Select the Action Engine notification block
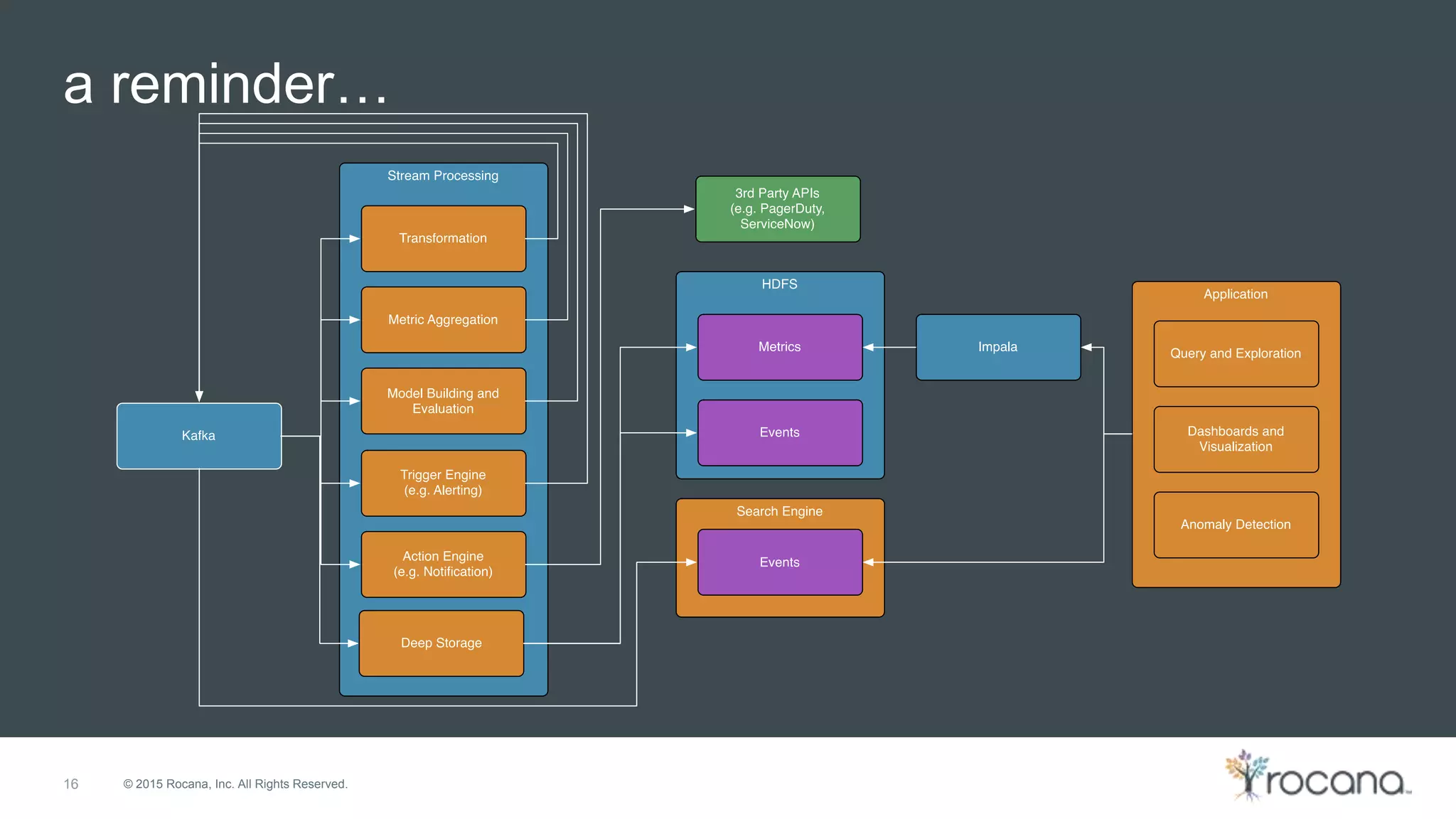This screenshot has width=1456, height=819. pyautogui.click(x=443, y=564)
